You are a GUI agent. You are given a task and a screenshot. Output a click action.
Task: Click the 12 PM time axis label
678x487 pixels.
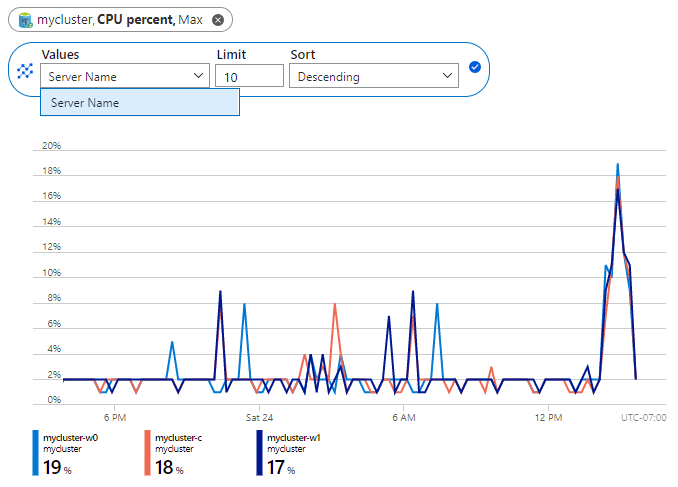click(x=548, y=416)
